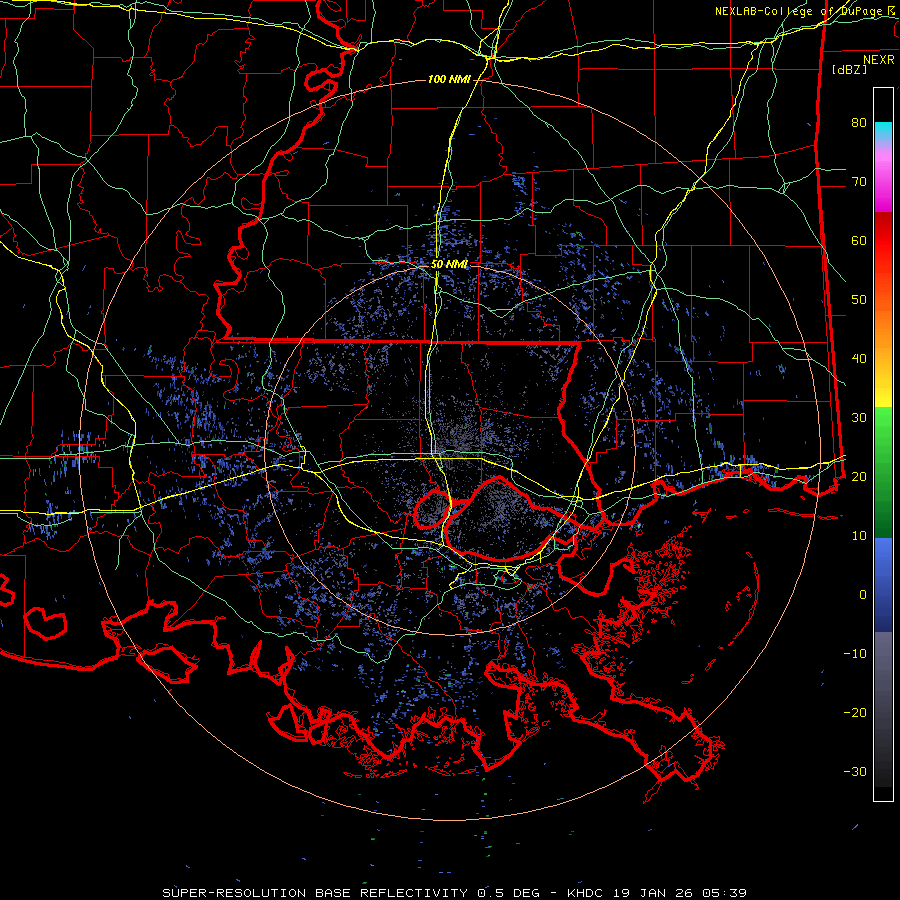Screen dimensions: 900x900
Task: Click the 20 value on the dBZ scale
Action: tap(859, 476)
